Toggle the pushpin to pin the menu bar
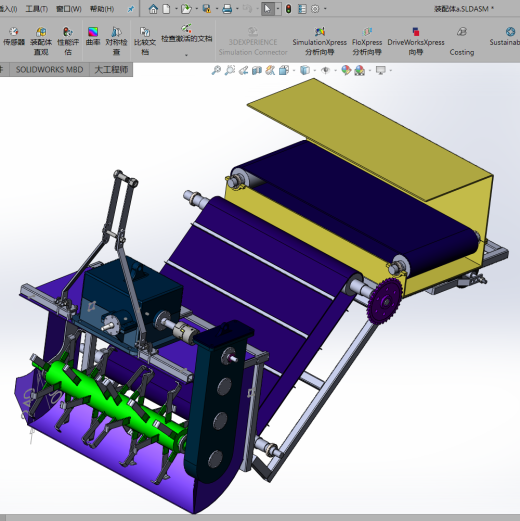520x521 pixels. pos(131,9)
